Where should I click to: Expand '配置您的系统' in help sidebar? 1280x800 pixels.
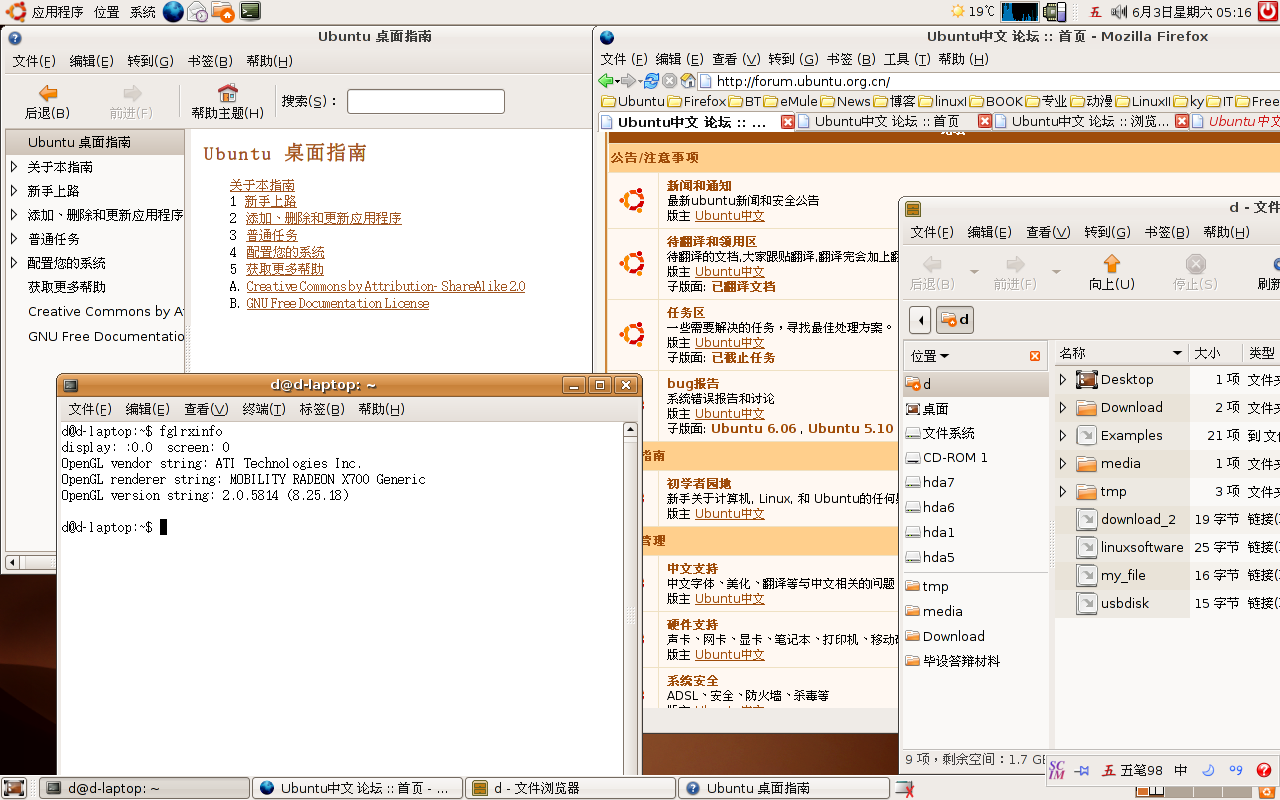14,263
